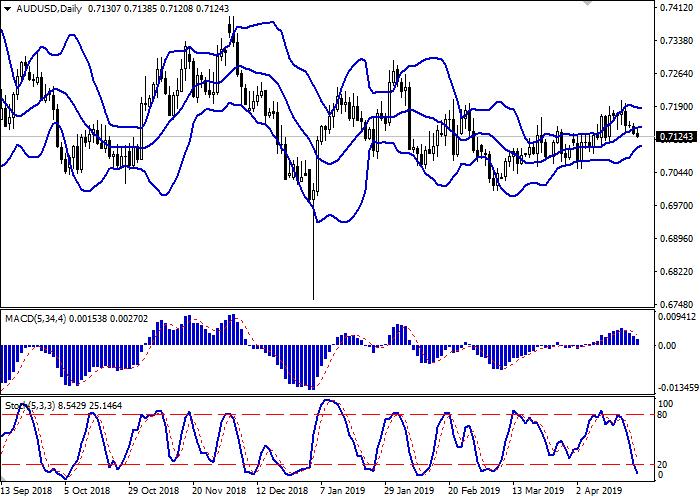Click the 7 Jan 2019 date marker
700x500 pixels.
click(x=345, y=491)
